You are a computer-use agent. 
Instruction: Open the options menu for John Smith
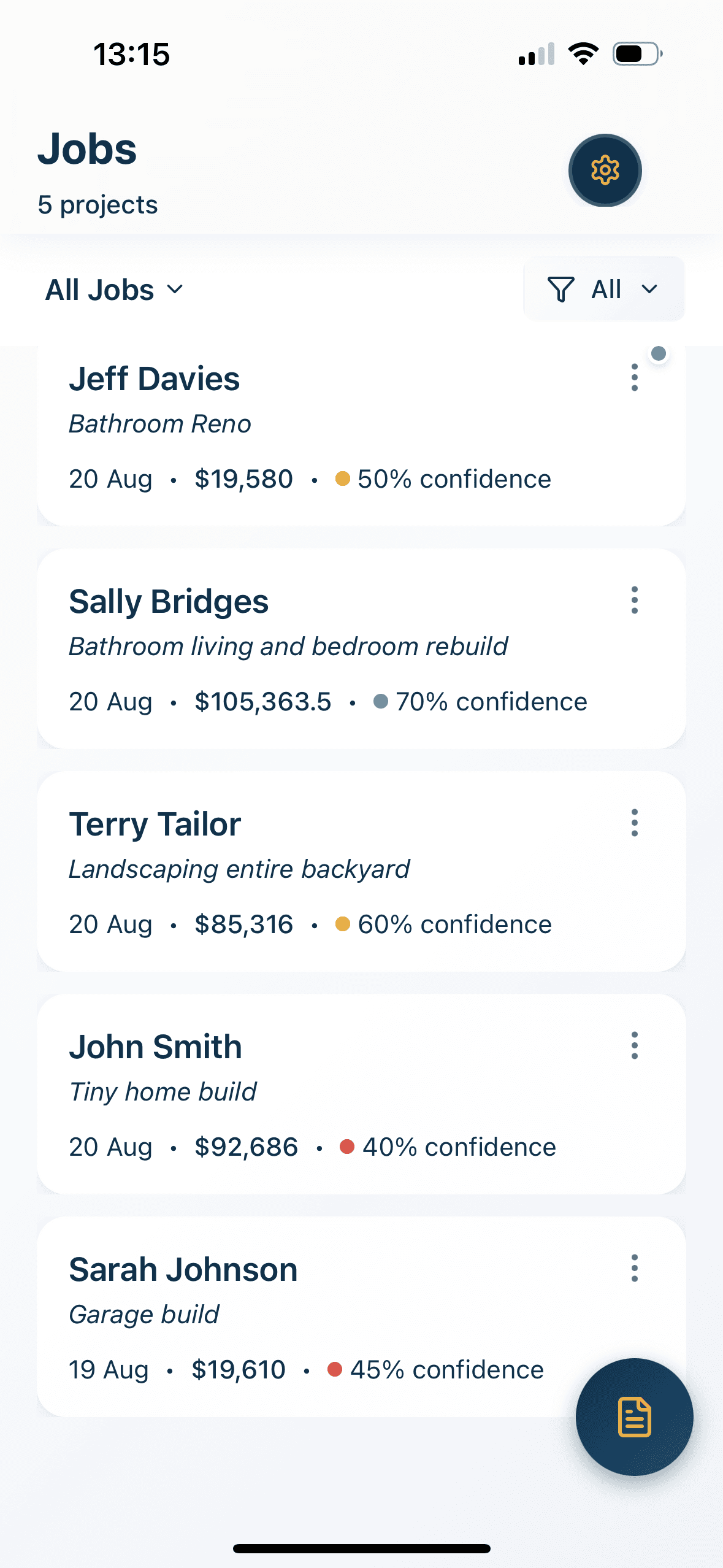click(x=635, y=1045)
